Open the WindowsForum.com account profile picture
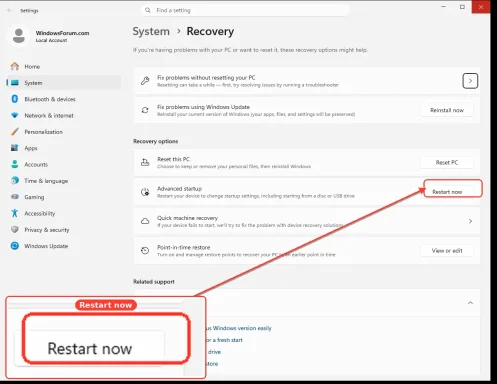The image size is (497, 384). point(19,36)
